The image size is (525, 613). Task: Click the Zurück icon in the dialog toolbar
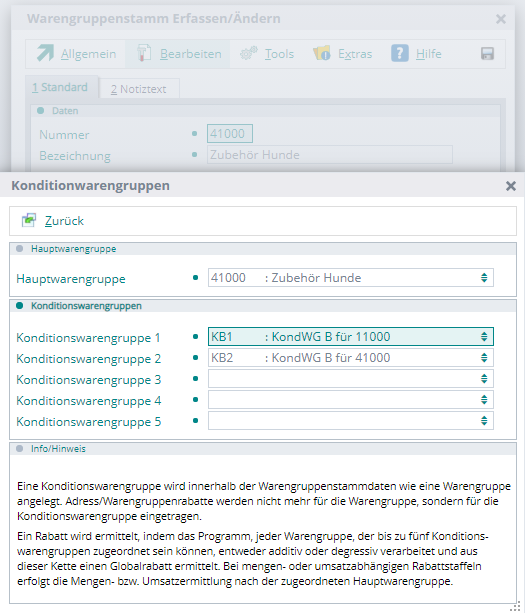pos(29,220)
